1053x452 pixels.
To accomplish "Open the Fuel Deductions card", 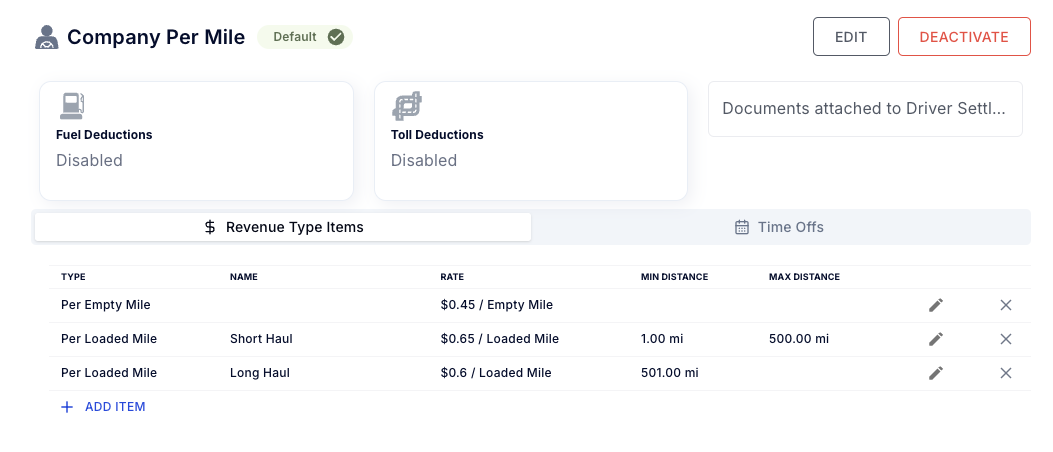I will [196, 141].
